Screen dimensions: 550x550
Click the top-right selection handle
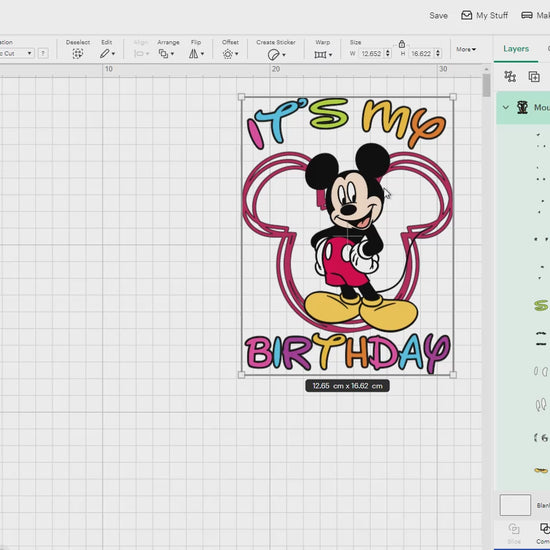tap(453, 97)
